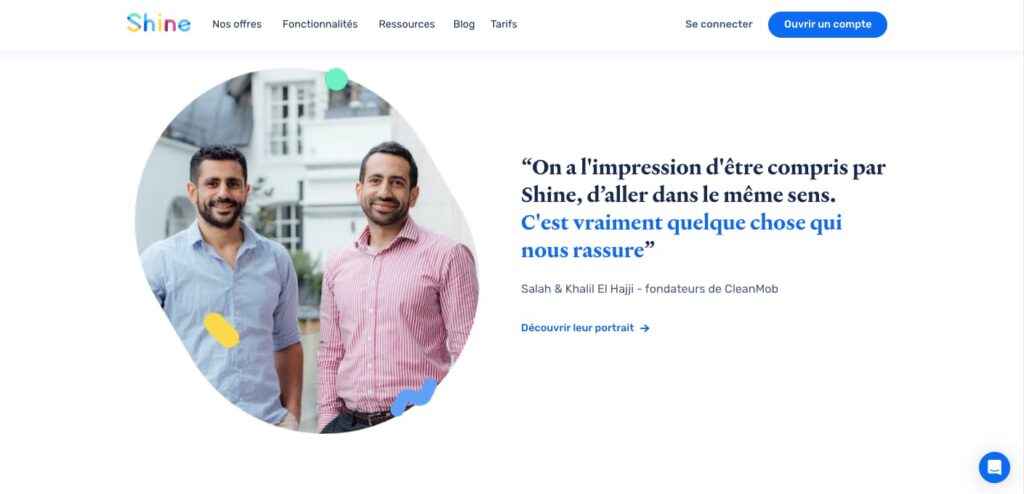Click the green circle decoration on the photo
Image resolution: width=1024 pixels, height=494 pixels.
pos(336,80)
